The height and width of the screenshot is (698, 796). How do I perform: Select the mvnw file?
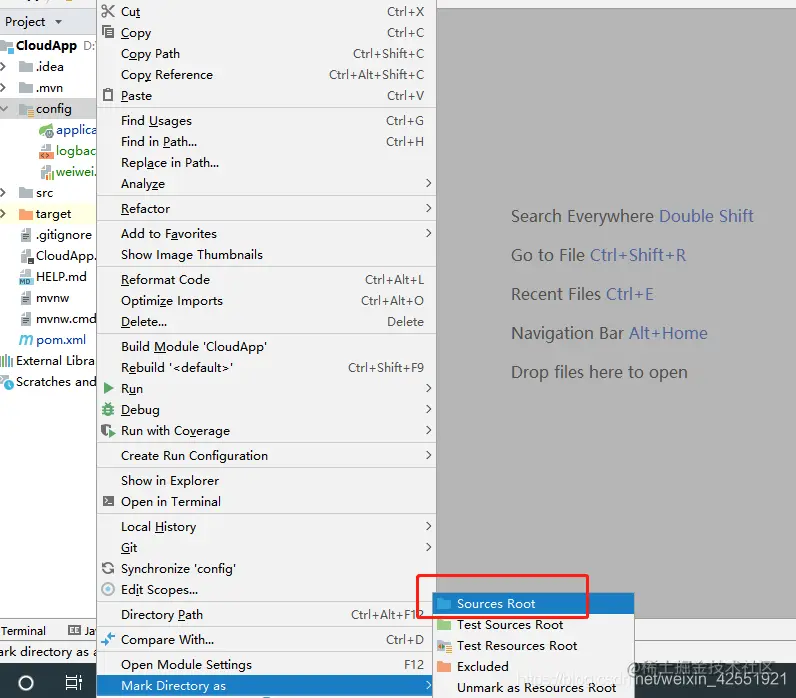click(52, 298)
